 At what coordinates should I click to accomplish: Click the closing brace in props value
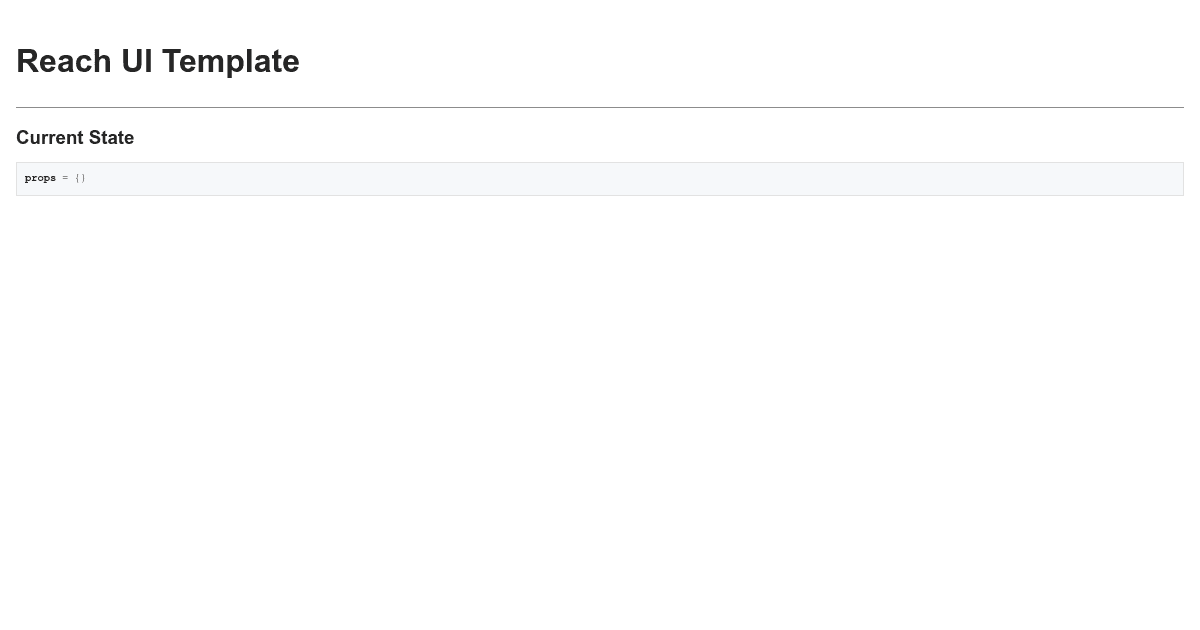84,178
